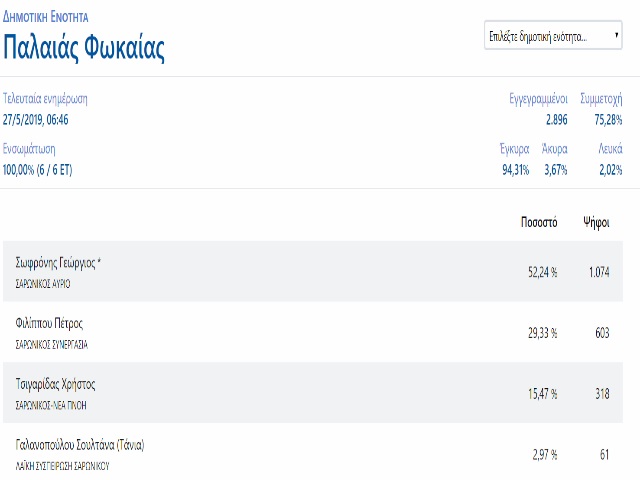Select the 'Παλαιάς Φωκαίας' page heading
Screen dimensions: 640x480
pyautogui.click(x=84, y=48)
